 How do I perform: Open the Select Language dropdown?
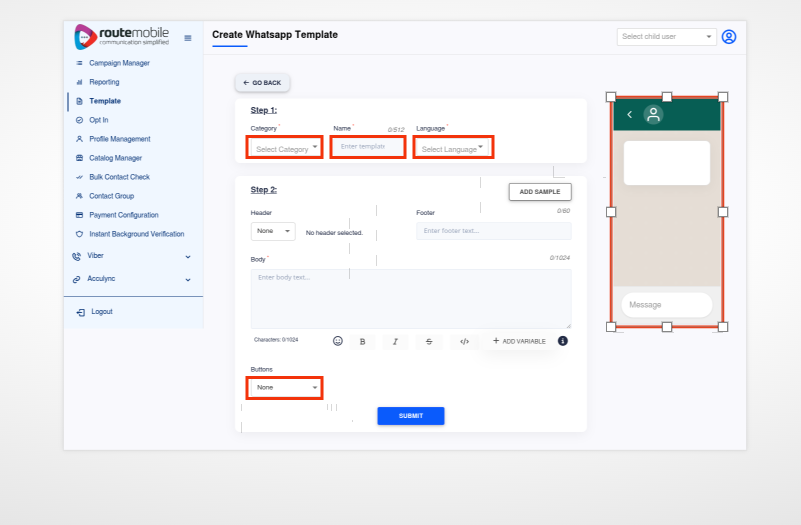[x=452, y=148]
